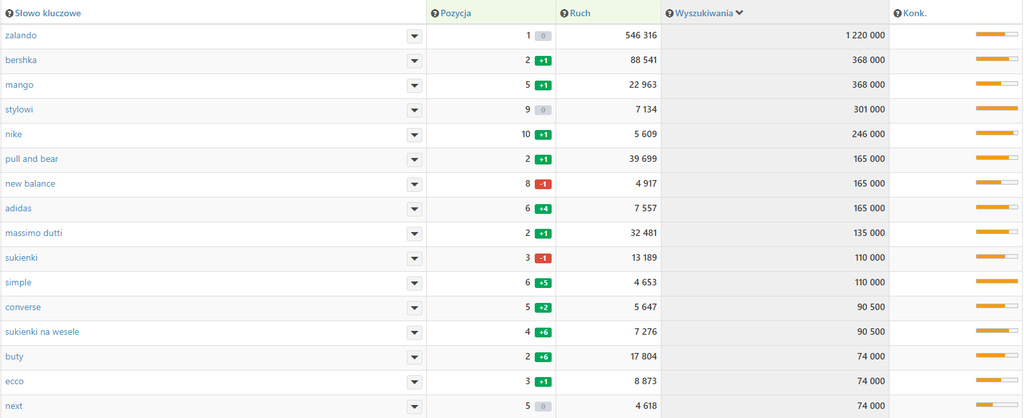This screenshot has height=418, width=1024.
Task: Open the dropdown arrow for zalando keyword
Action: tap(415, 36)
